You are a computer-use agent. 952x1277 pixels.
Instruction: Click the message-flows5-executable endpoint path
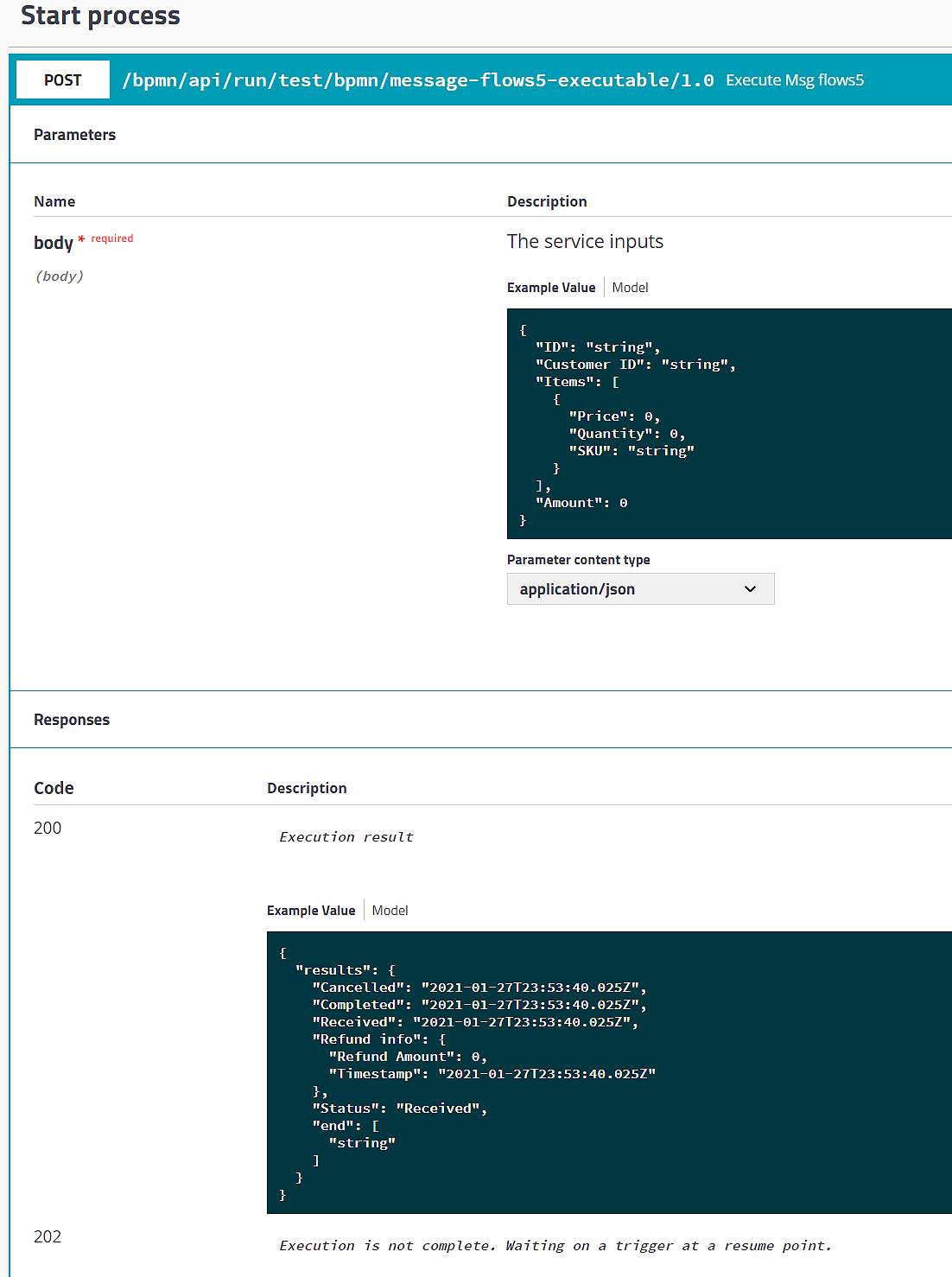point(417,80)
